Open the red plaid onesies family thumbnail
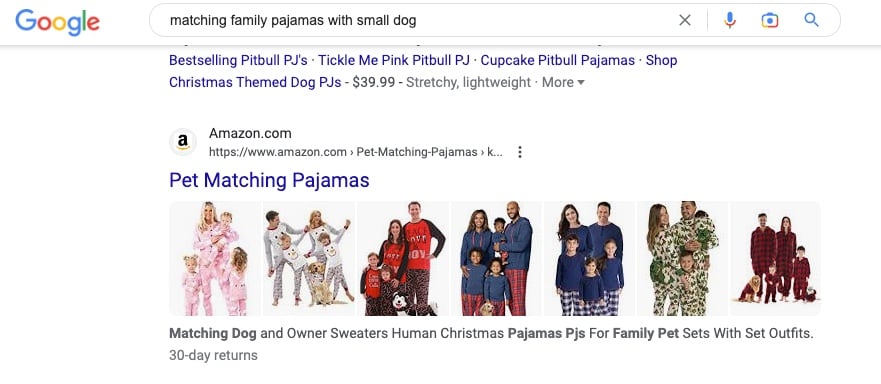 pyautogui.click(x=775, y=258)
